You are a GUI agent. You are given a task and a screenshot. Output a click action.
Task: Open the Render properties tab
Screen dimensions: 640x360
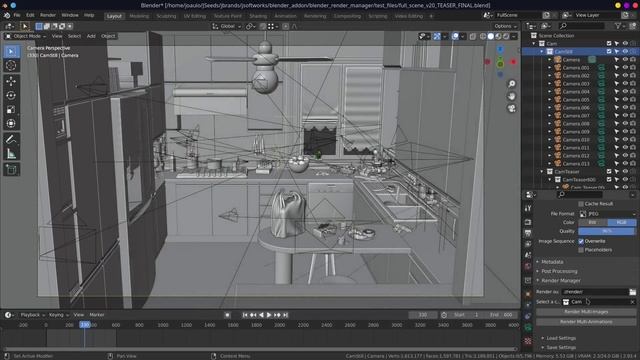528,222
